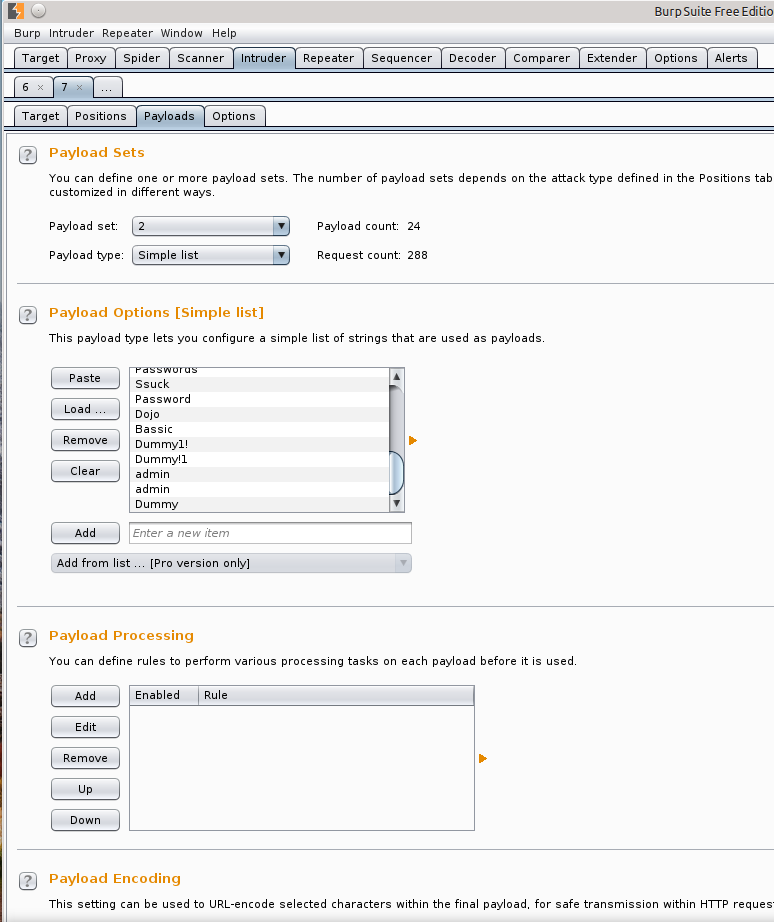Switch to the main Target tab
Screen dimensions: 774x922
click(41, 58)
